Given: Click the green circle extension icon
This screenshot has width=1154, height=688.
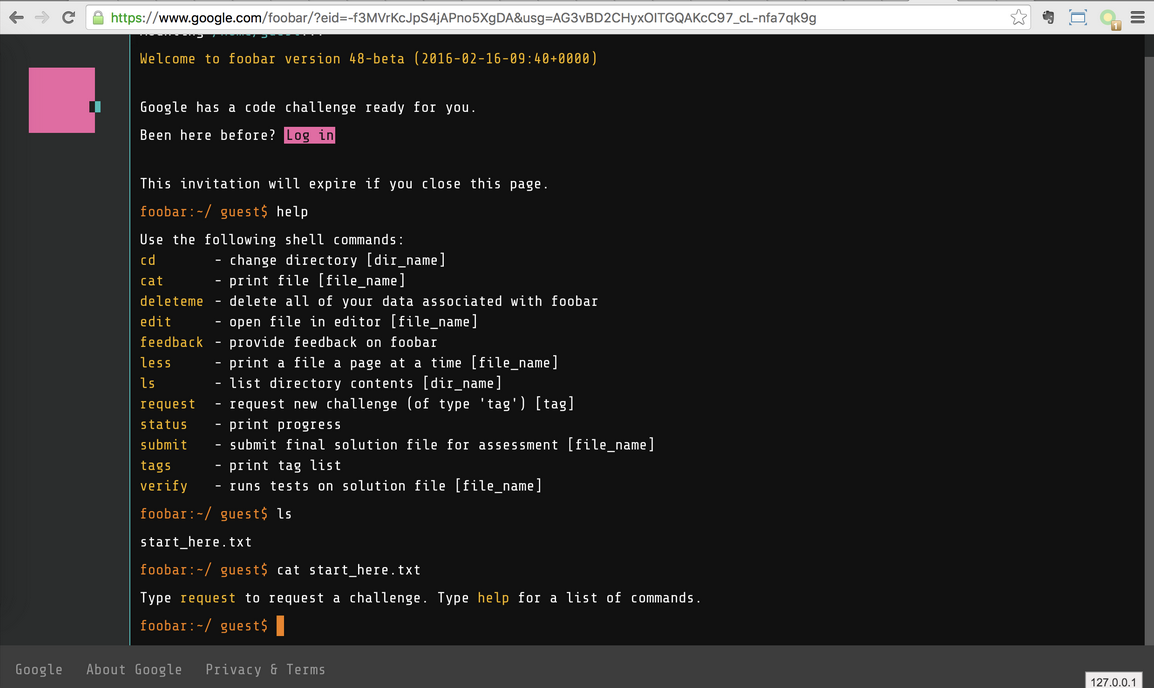Looking at the screenshot, I should (1109, 18).
